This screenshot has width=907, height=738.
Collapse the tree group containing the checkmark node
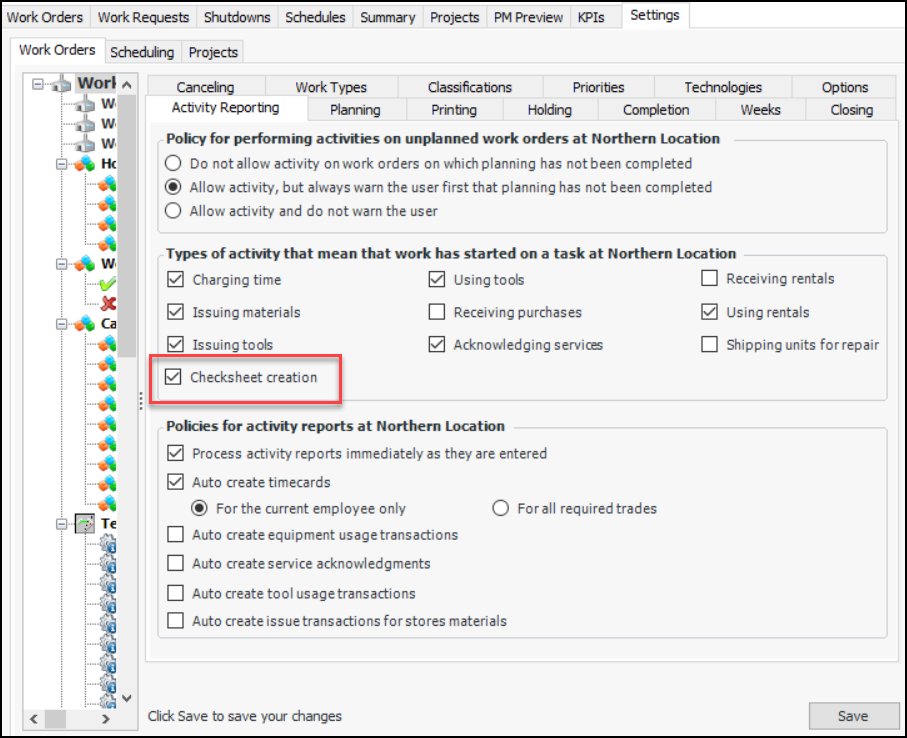tap(61, 264)
